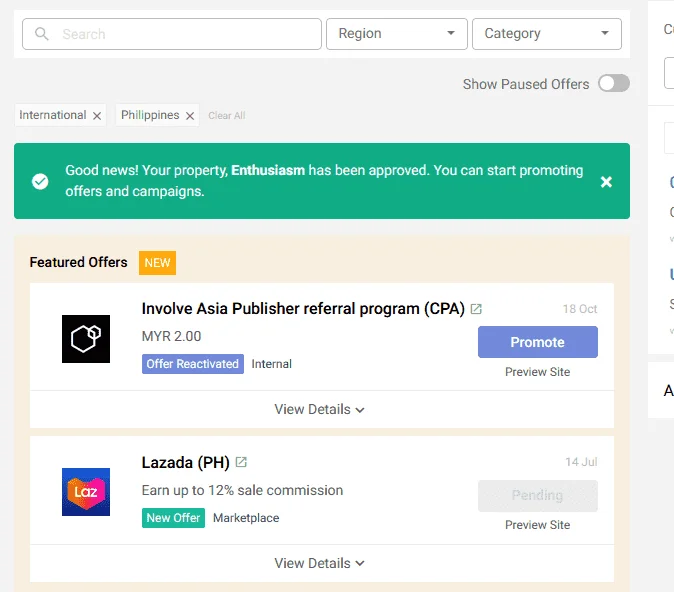This screenshot has height=592, width=674.
Task: Click Clear All filters link
Action: pos(227,116)
